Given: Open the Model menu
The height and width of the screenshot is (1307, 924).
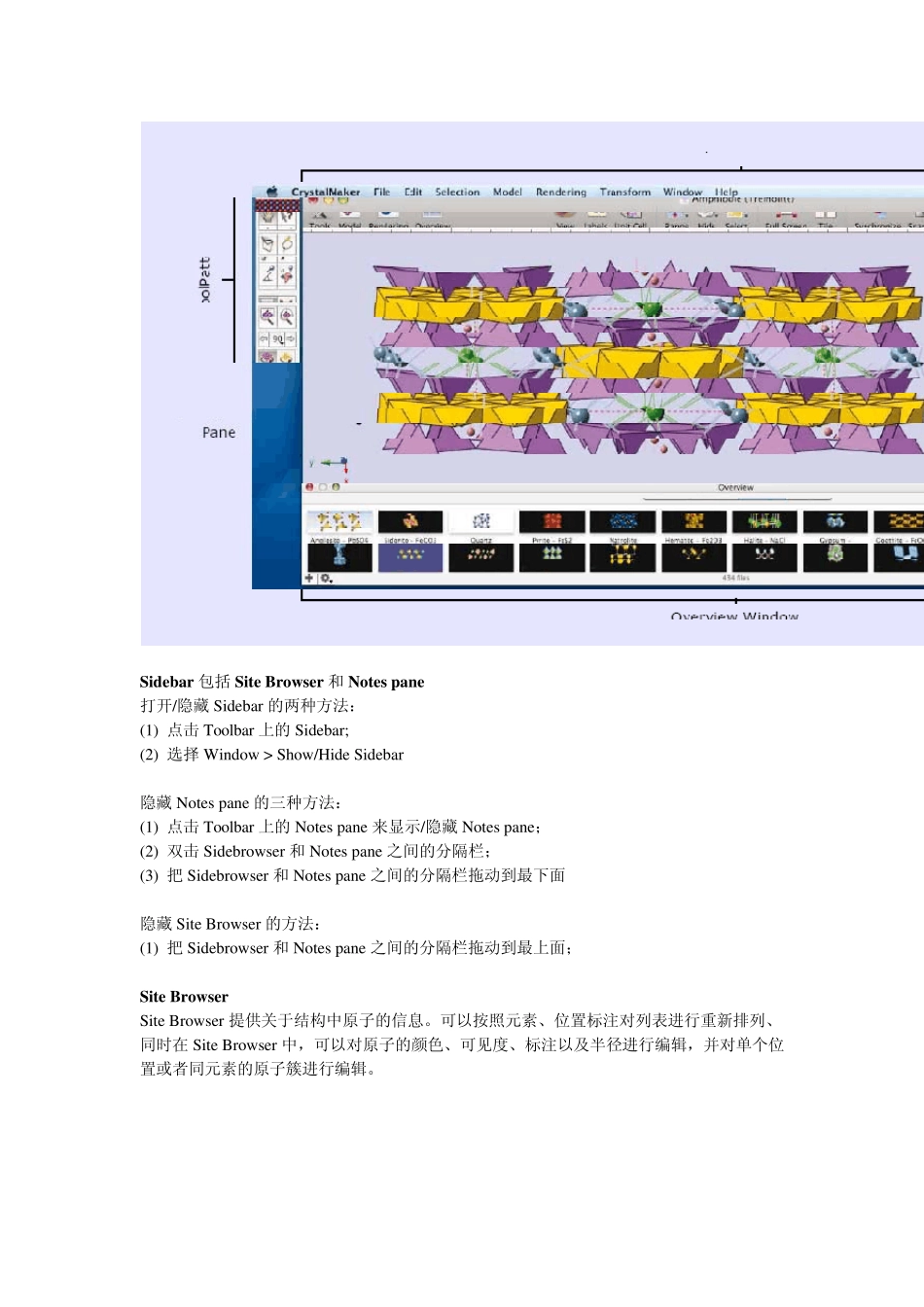Looking at the screenshot, I should (508, 192).
